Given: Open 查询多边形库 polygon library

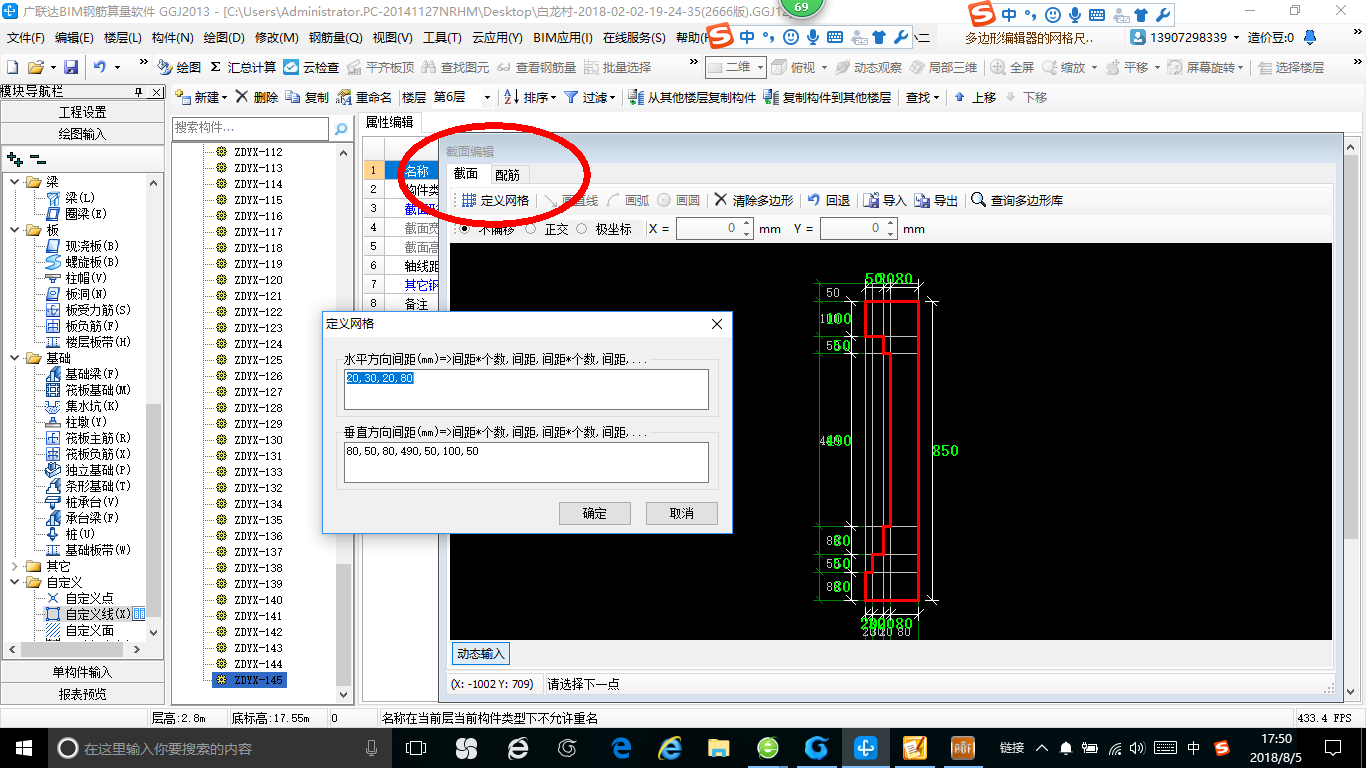Looking at the screenshot, I should pos(1017,200).
